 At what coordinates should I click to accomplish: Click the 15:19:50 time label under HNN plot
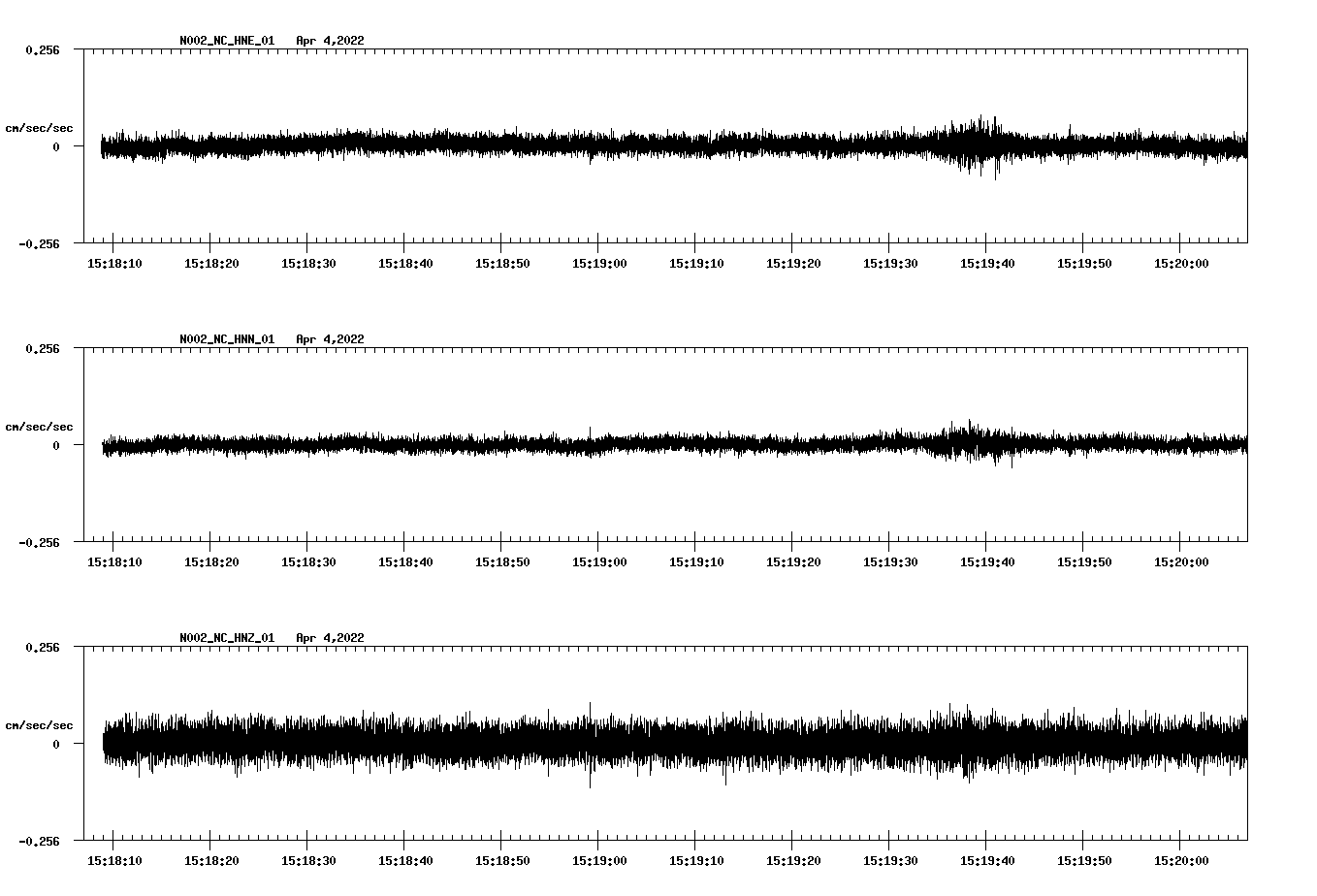(1084, 561)
